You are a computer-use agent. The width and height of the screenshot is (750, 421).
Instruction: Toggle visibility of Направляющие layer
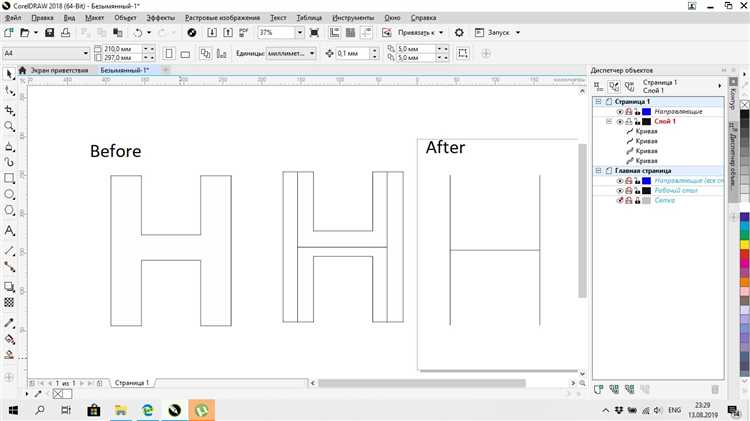point(620,111)
